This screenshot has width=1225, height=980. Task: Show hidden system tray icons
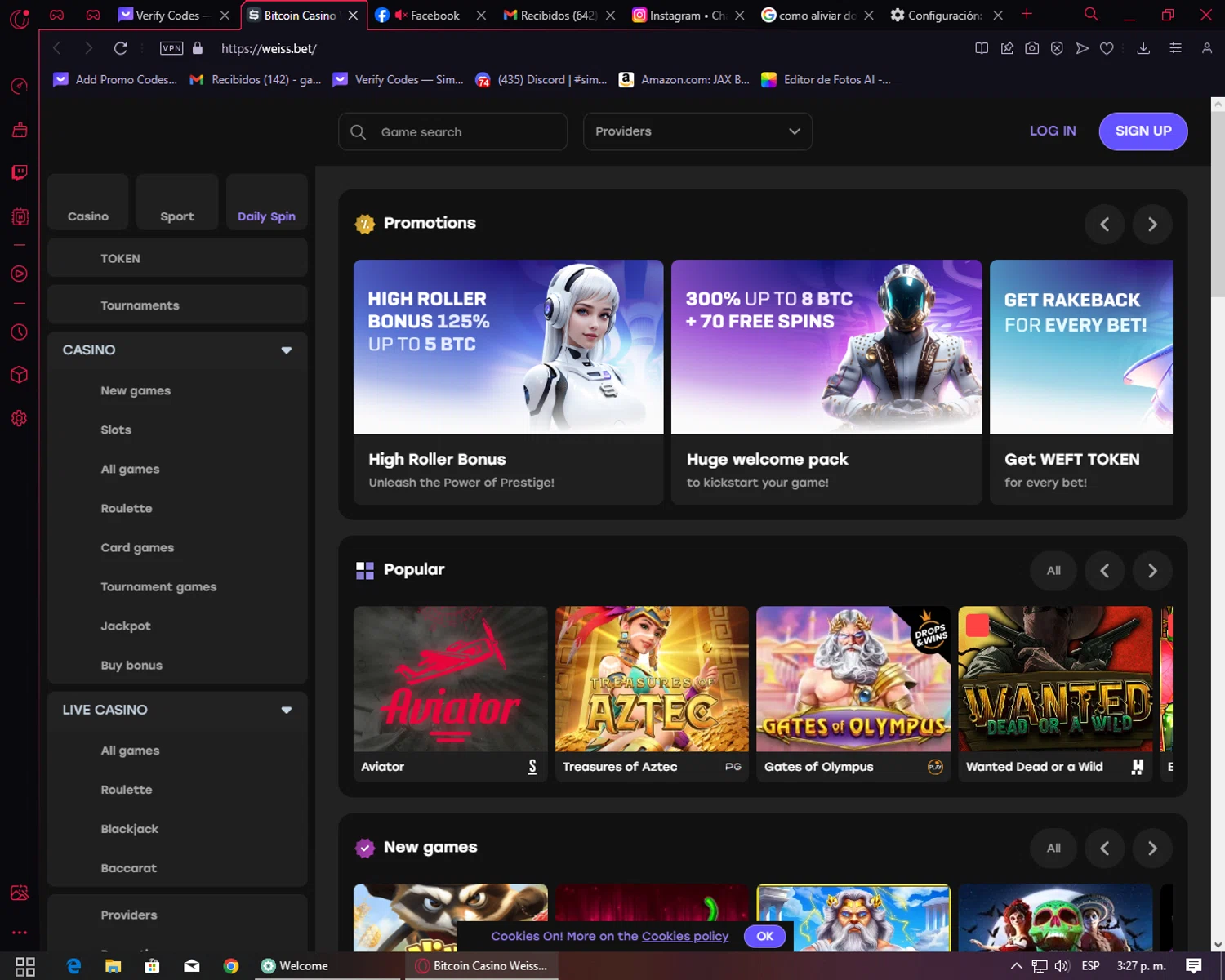[1016, 966]
